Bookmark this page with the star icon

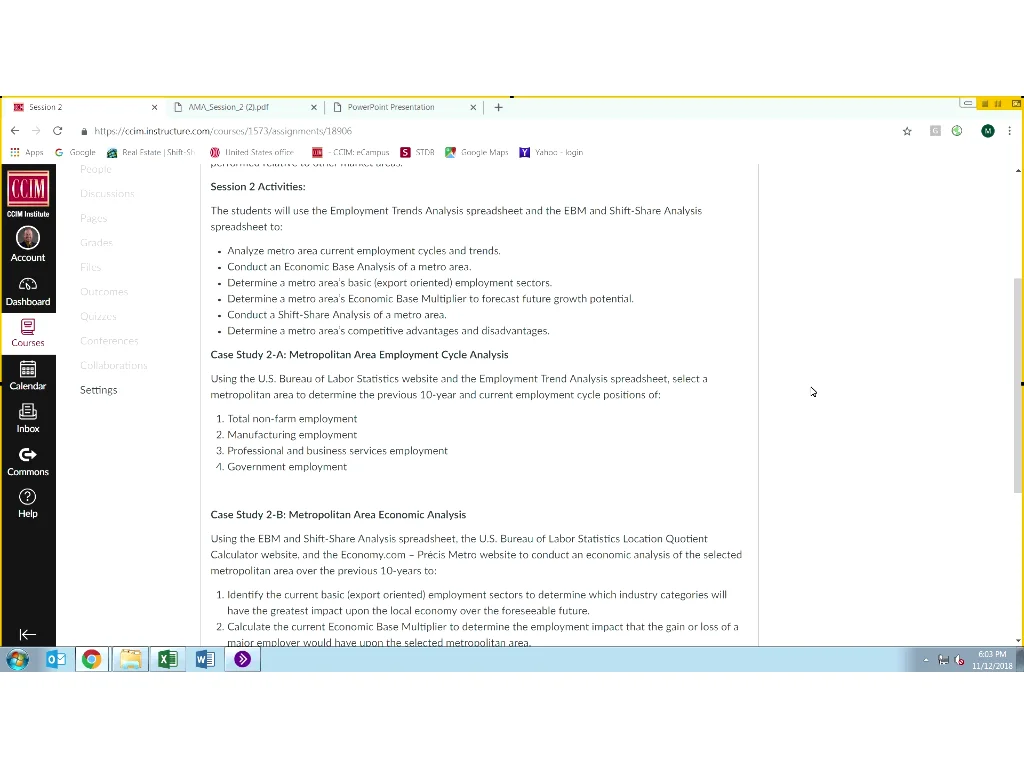(x=907, y=131)
